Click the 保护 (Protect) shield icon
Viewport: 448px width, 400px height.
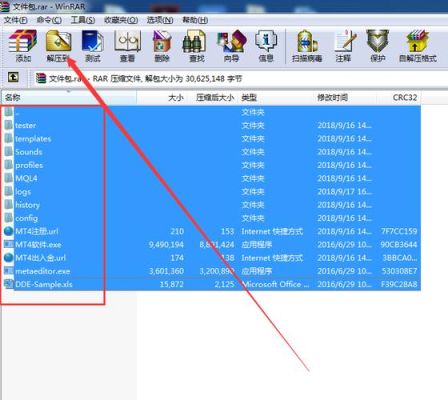point(378,41)
